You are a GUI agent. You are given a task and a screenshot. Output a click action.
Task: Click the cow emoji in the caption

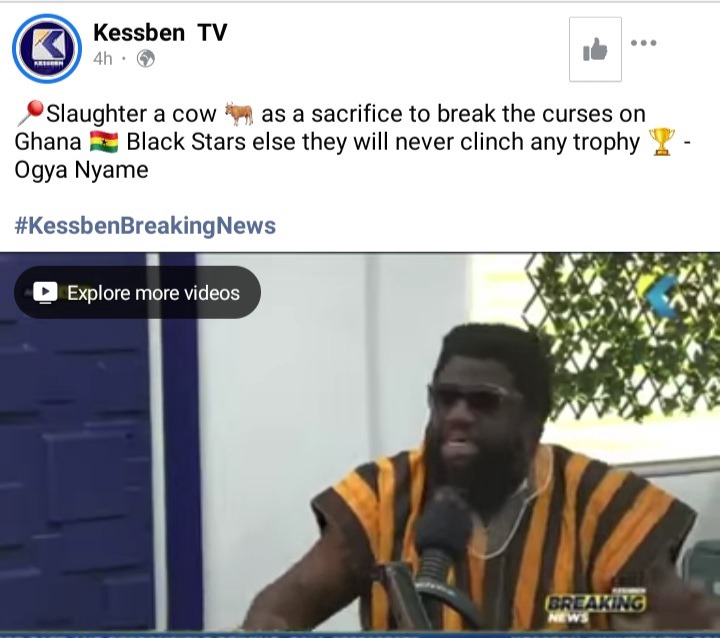(239, 114)
